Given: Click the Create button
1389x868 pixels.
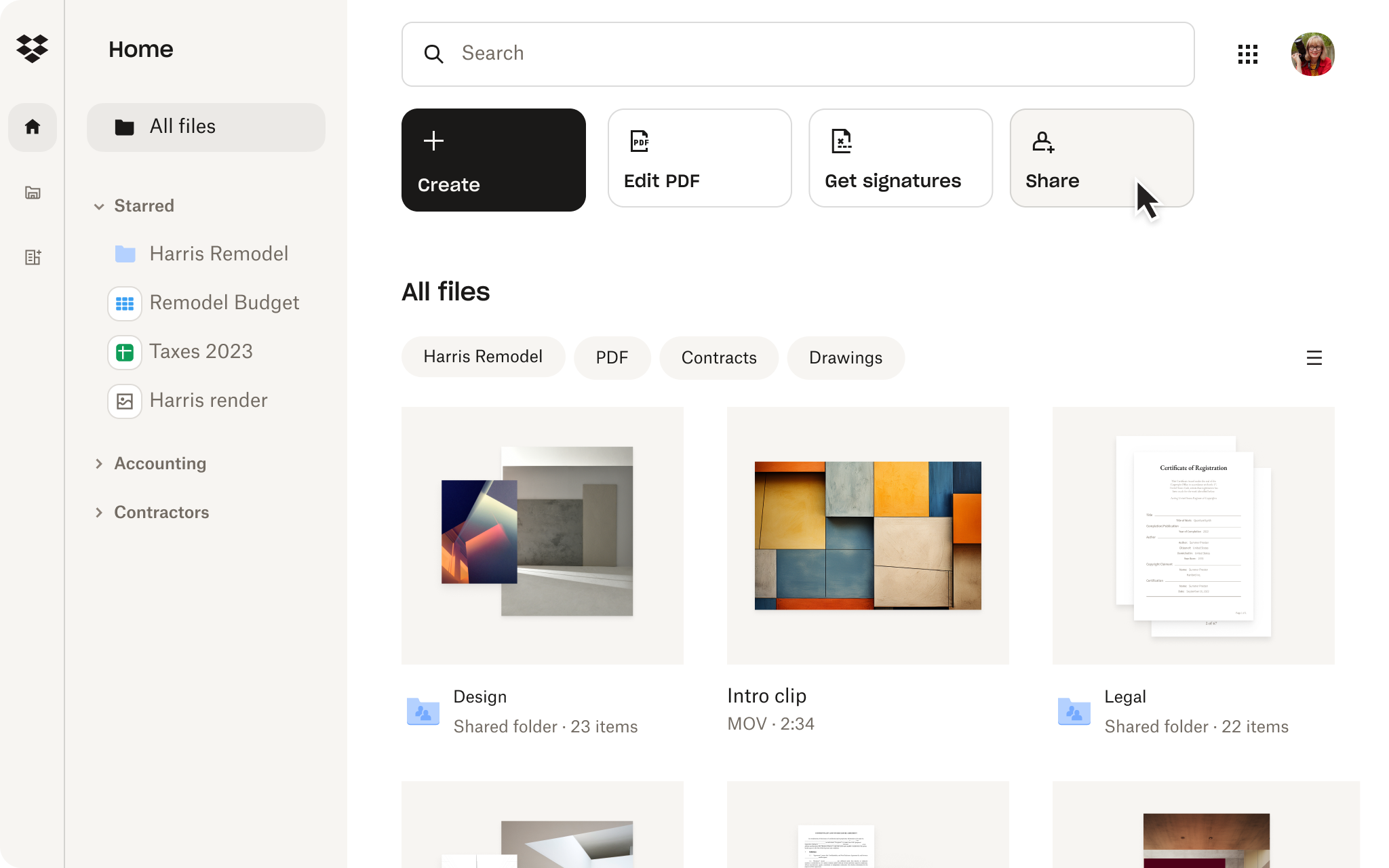Looking at the screenshot, I should tap(494, 160).
